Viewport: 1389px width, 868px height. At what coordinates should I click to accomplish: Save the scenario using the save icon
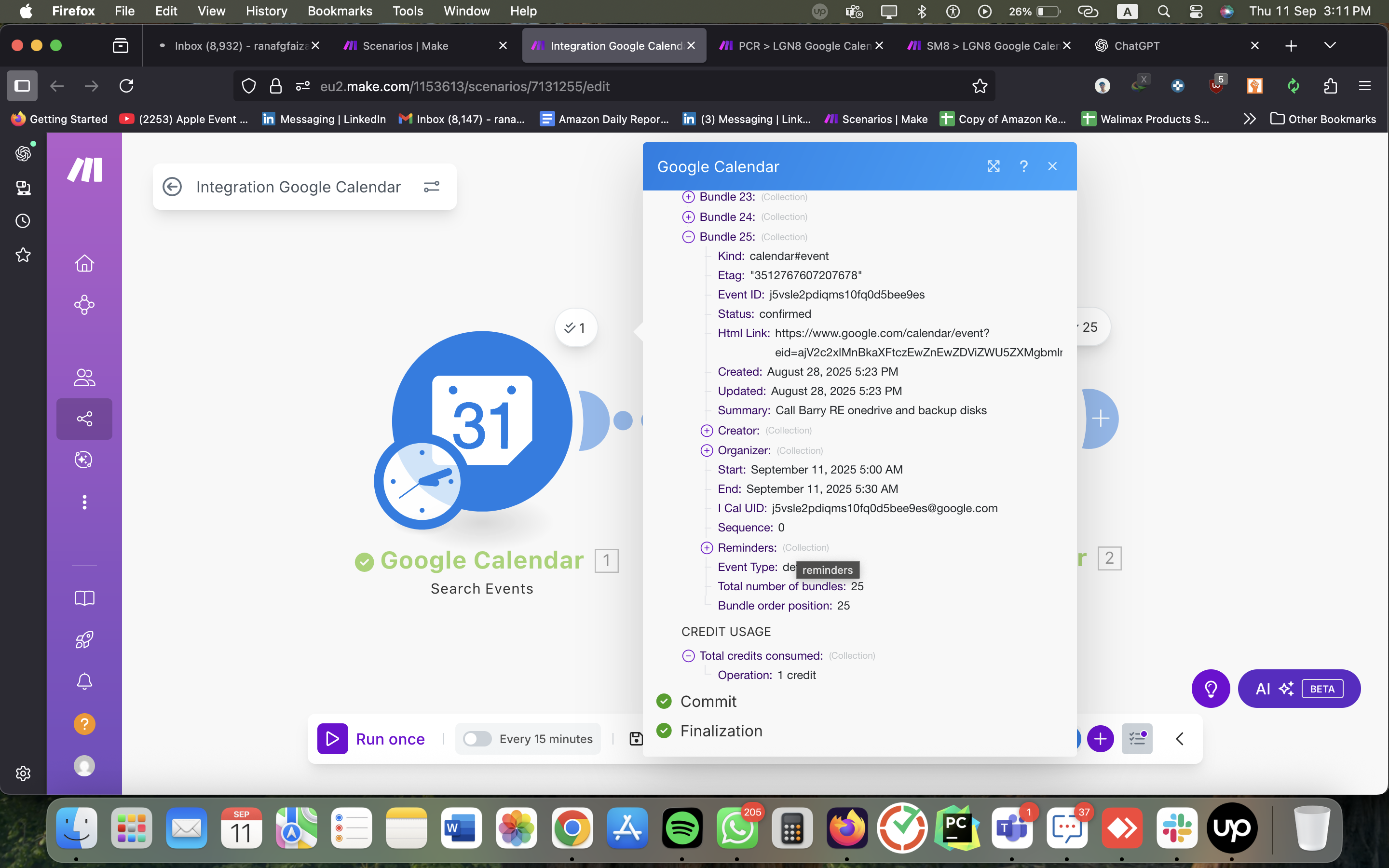pyautogui.click(x=636, y=739)
